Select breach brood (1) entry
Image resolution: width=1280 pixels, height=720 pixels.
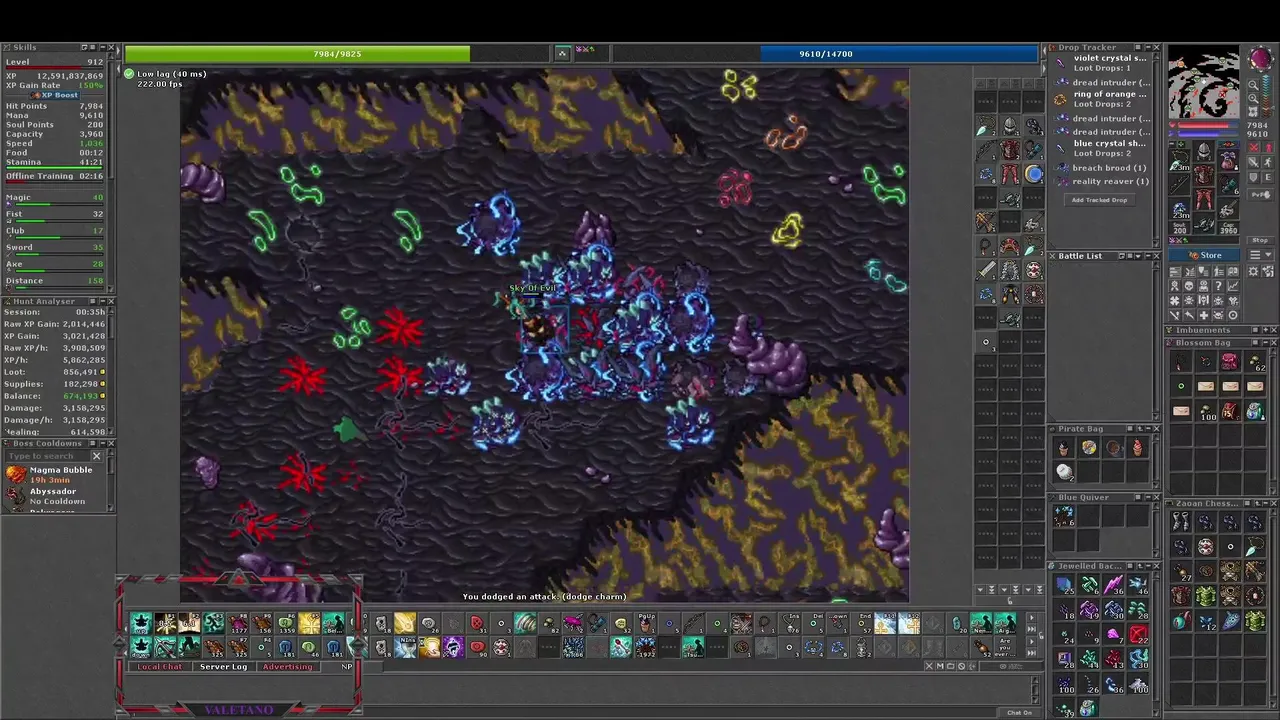click(x=1100, y=168)
